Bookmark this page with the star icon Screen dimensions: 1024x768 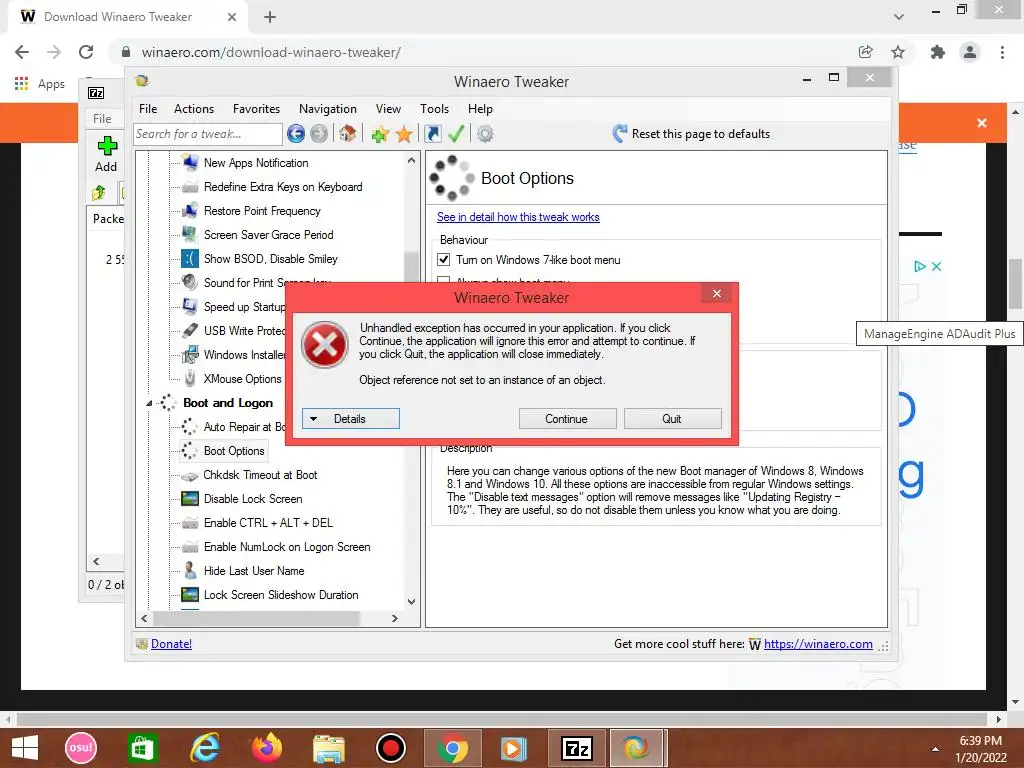click(898, 52)
